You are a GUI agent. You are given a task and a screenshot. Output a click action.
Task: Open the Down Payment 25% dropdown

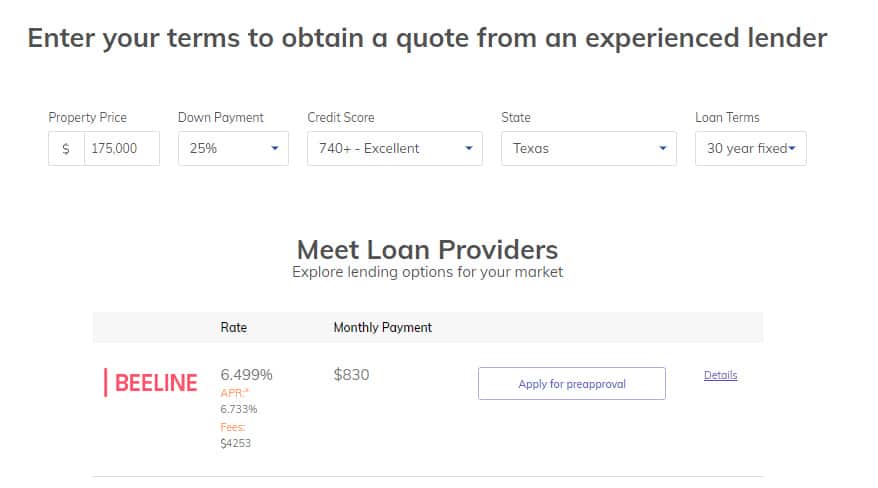(233, 148)
